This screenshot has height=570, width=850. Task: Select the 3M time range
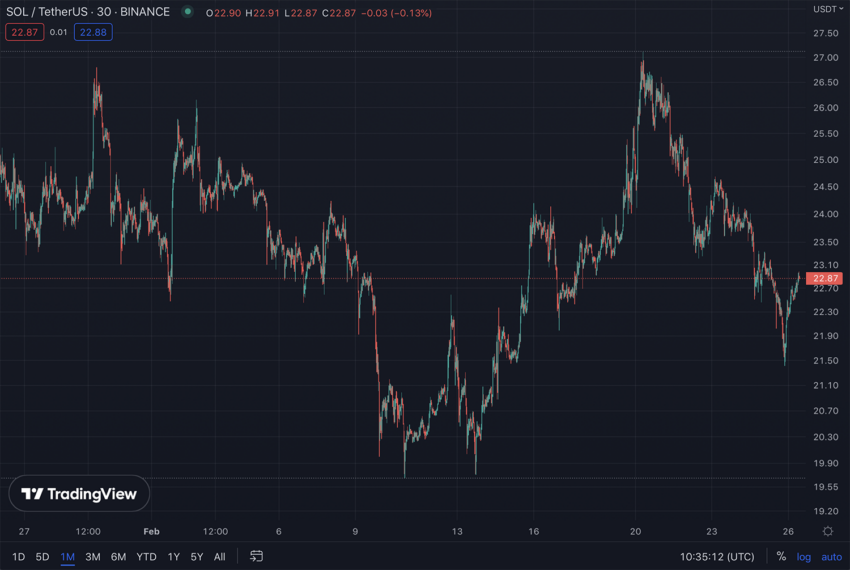tap(93, 557)
